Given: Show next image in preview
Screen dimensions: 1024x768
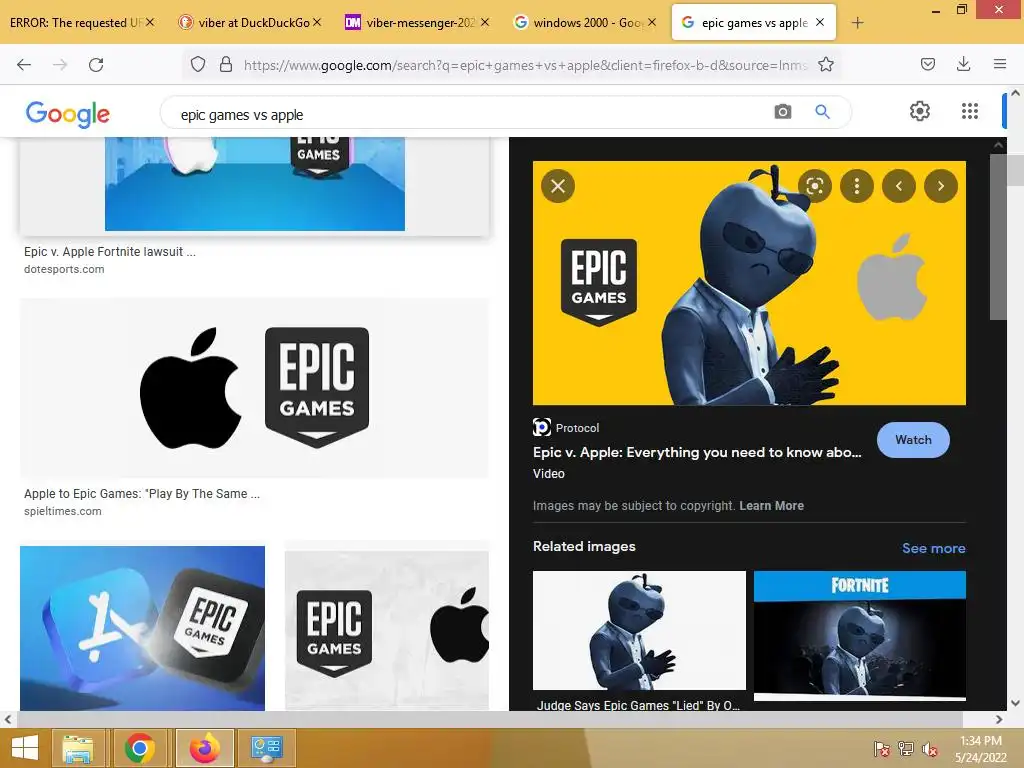Looking at the screenshot, I should 941,186.
